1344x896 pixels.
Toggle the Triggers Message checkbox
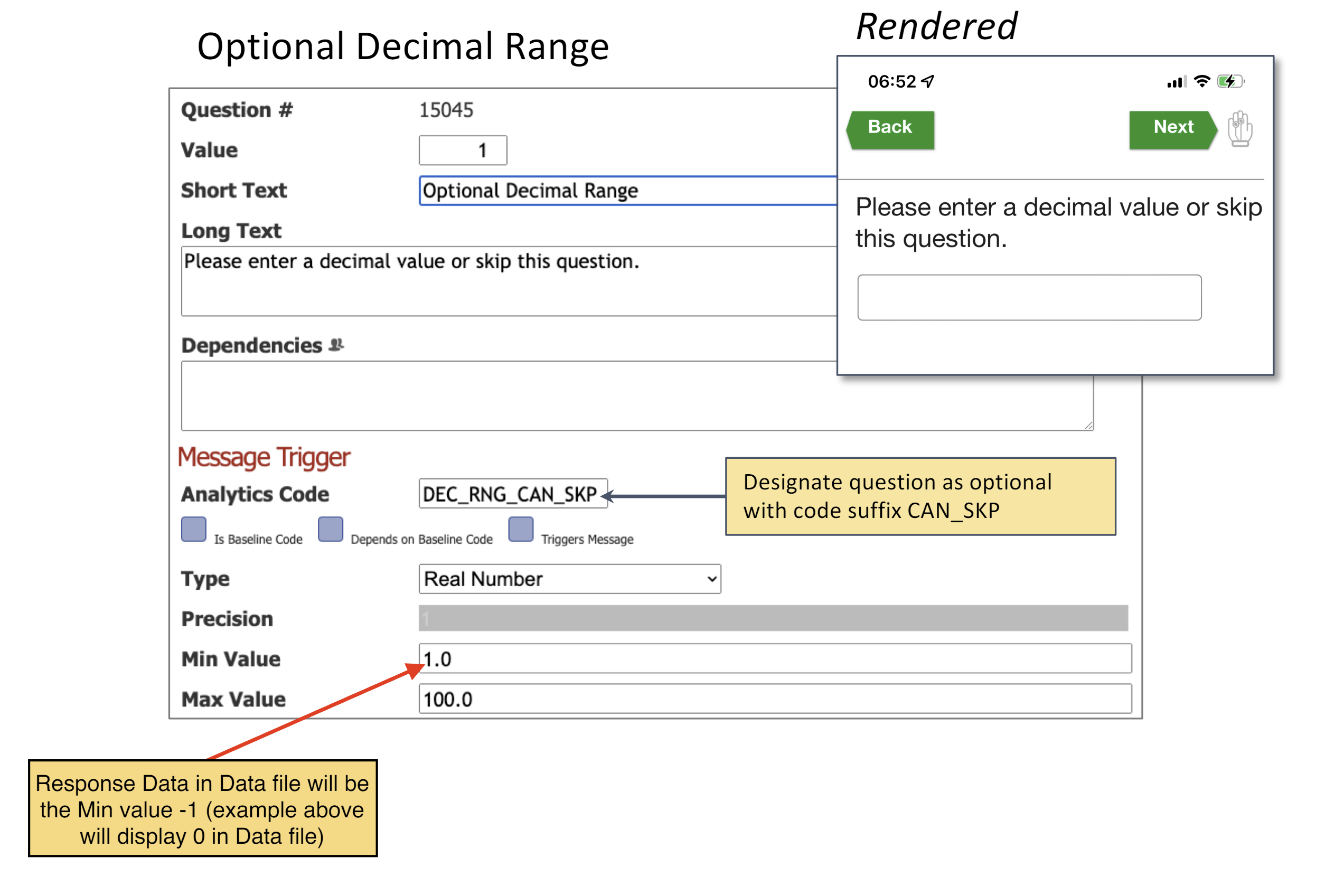click(521, 529)
